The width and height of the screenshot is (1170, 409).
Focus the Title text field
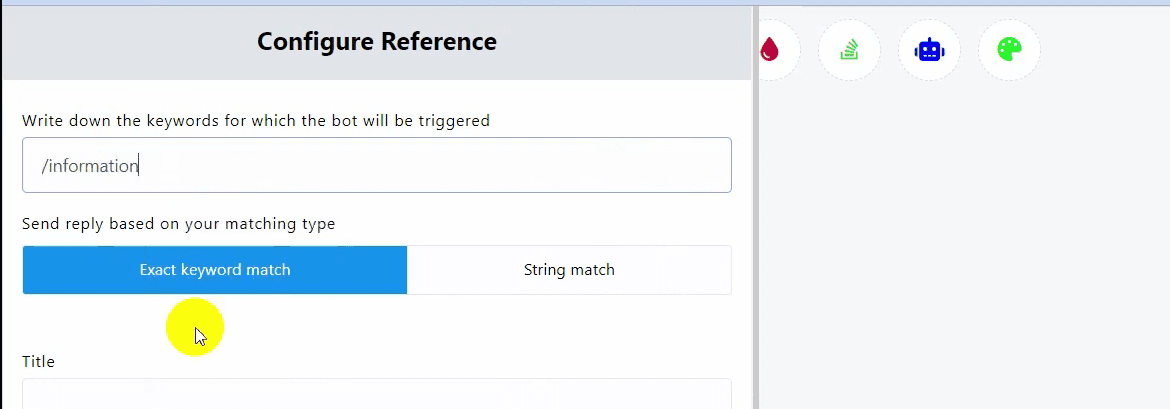point(376,394)
